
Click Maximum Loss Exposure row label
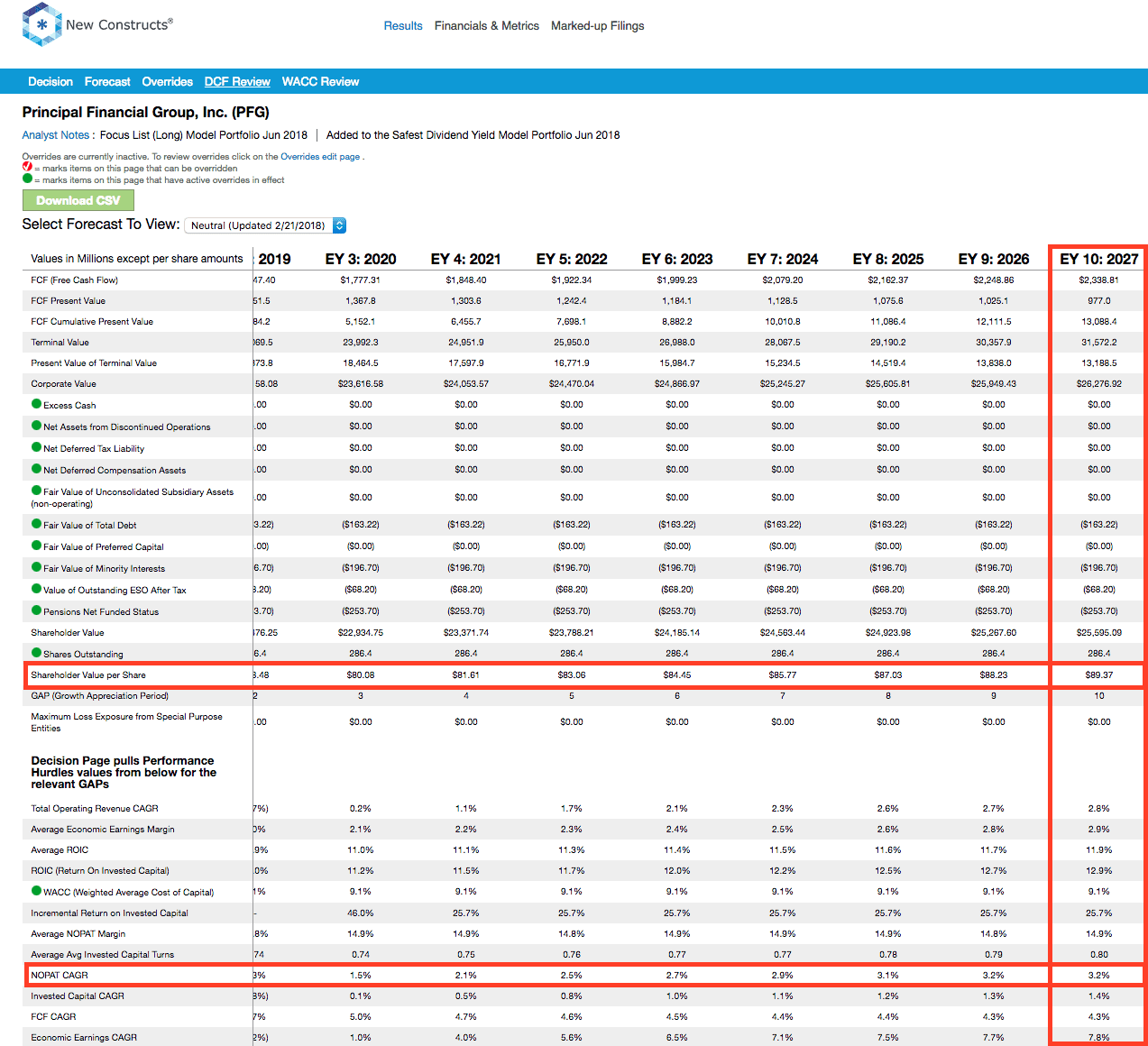(x=126, y=721)
